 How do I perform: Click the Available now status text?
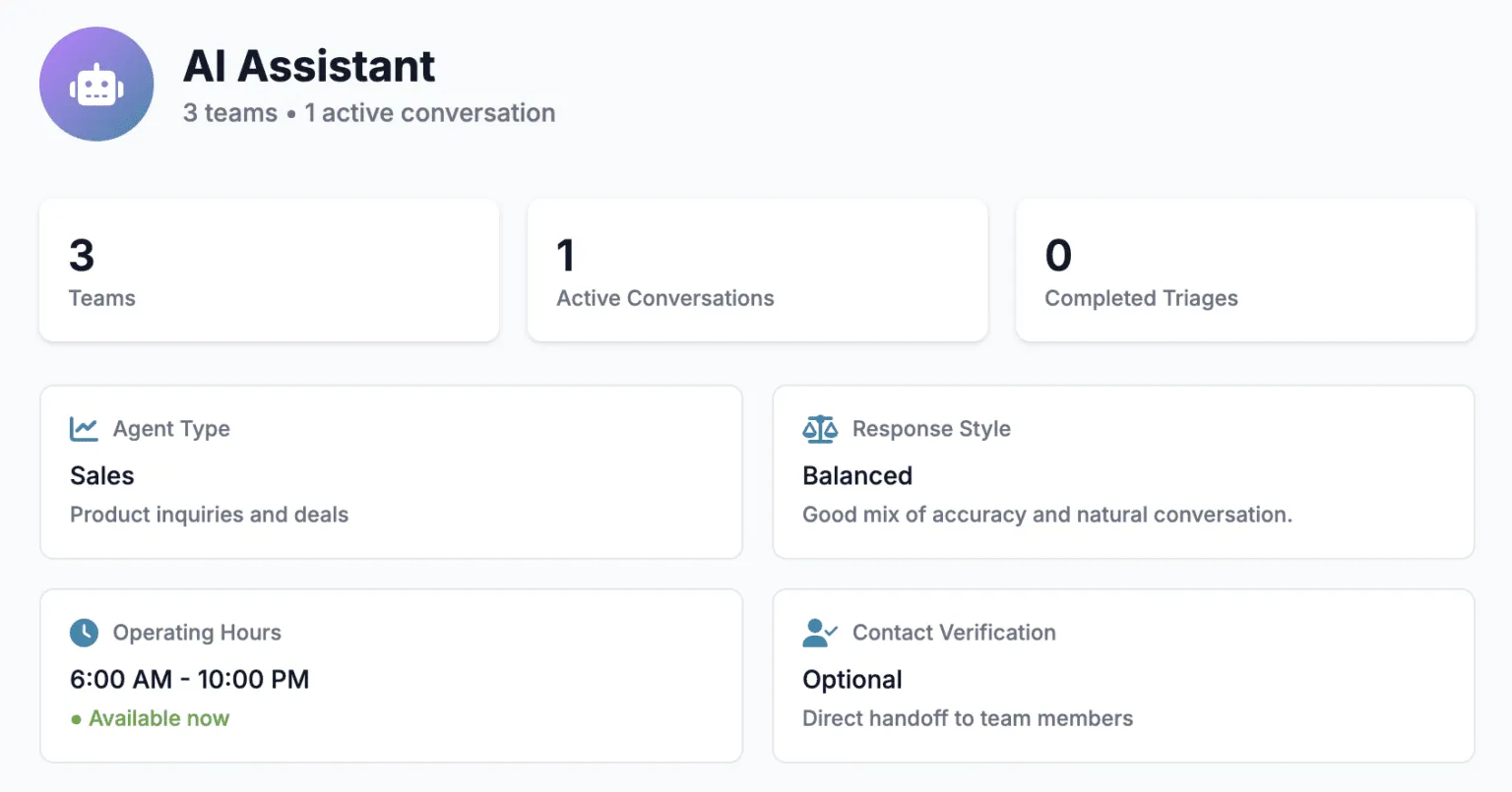(158, 719)
